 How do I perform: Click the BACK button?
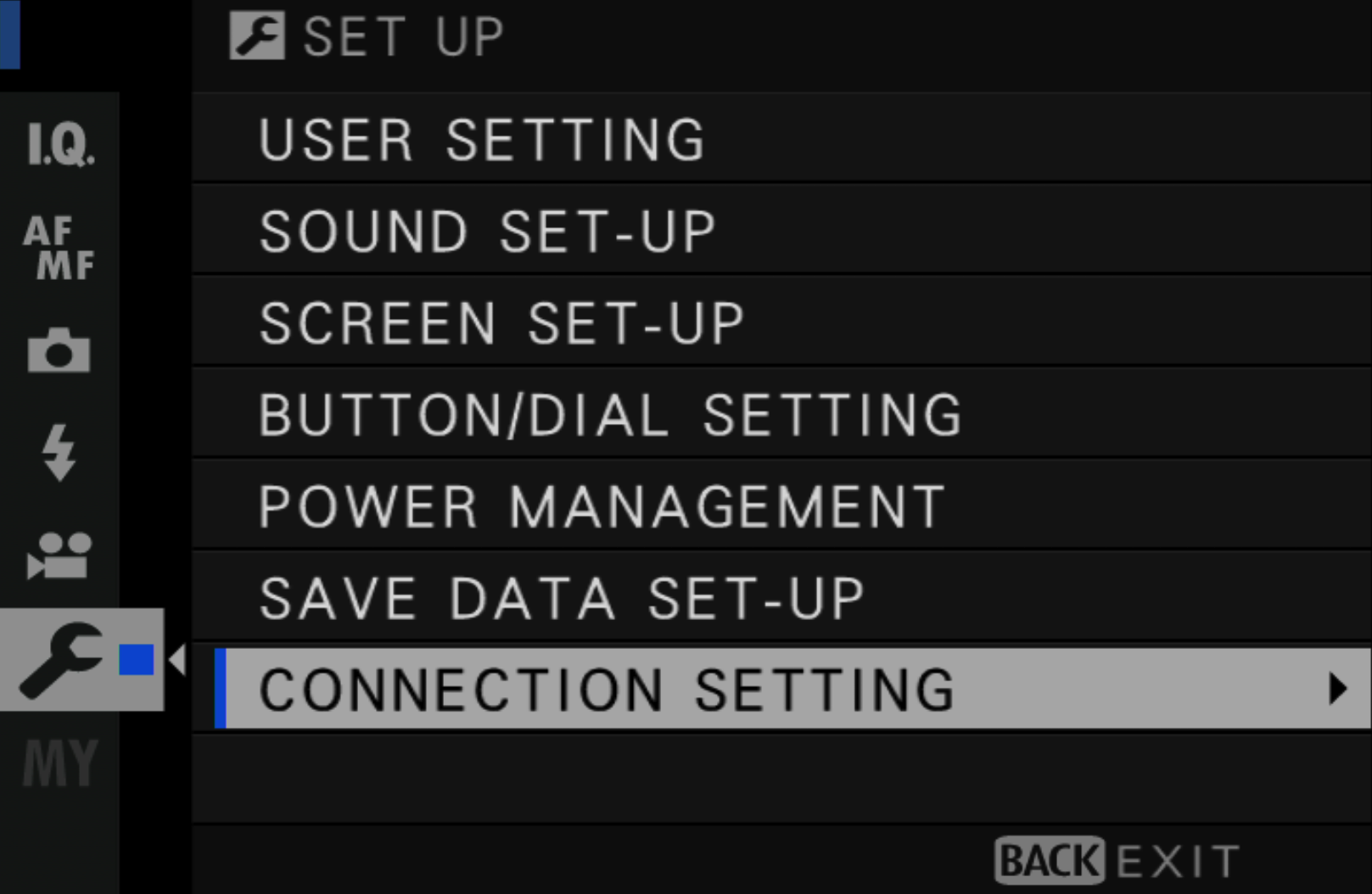[x=1050, y=861]
